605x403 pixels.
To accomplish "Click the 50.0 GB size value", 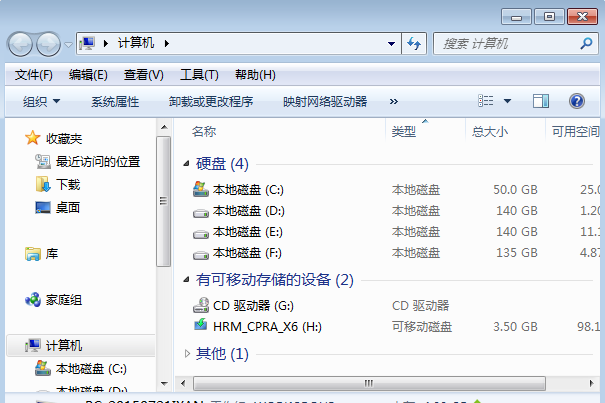I will pyautogui.click(x=515, y=190).
